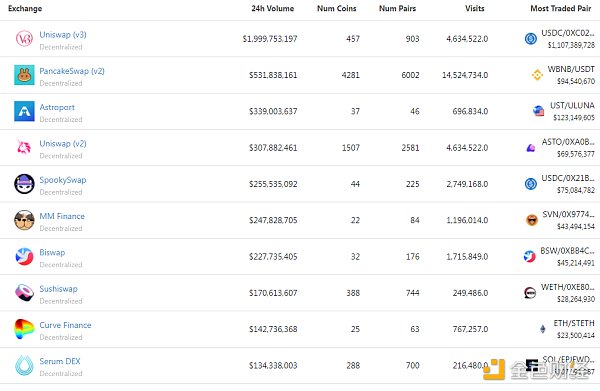Sort by Visits column header
The width and height of the screenshot is (600, 391).
click(475, 8)
